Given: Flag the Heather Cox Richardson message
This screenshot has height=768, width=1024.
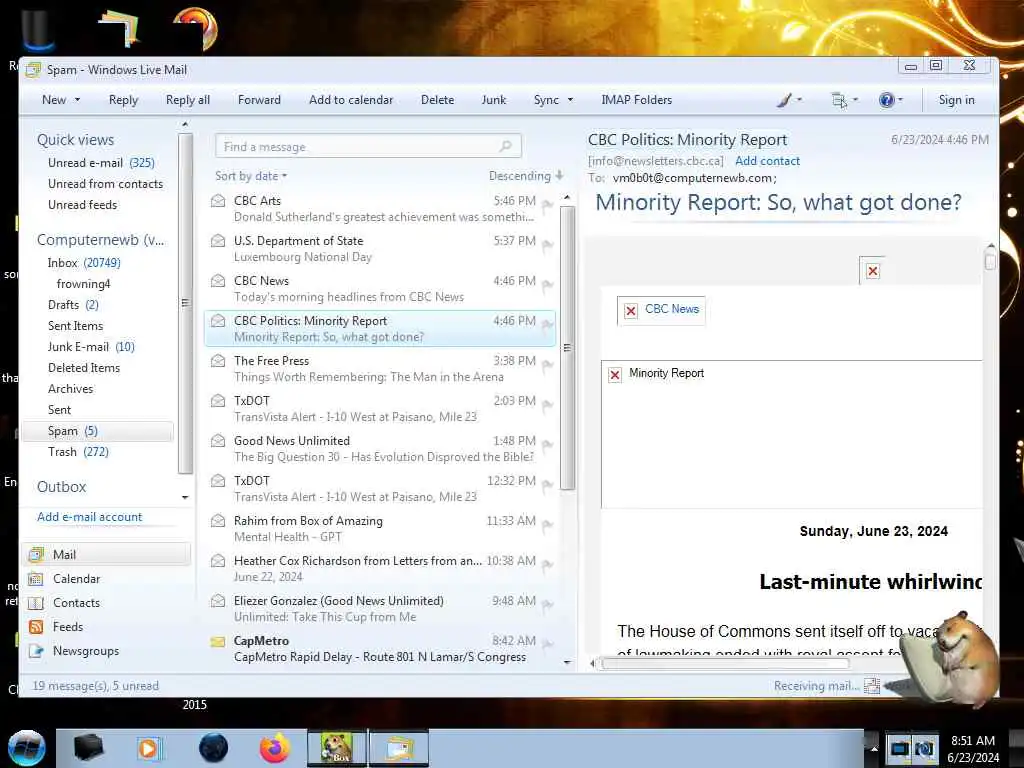Looking at the screenshot, I should [x=547, y=565].
